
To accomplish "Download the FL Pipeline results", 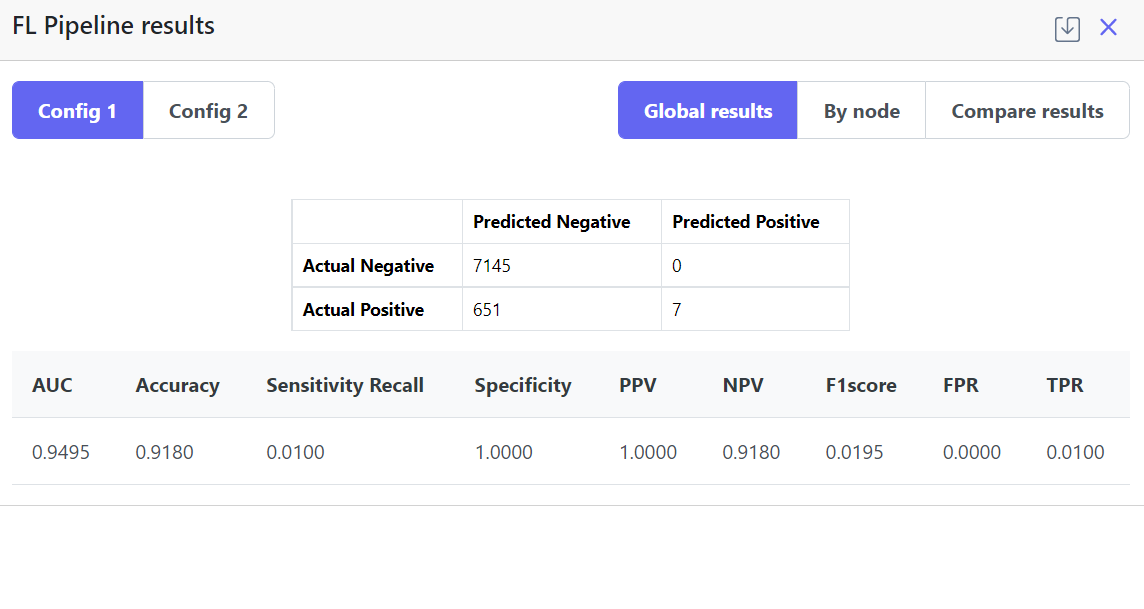I will pos(1067,28).
